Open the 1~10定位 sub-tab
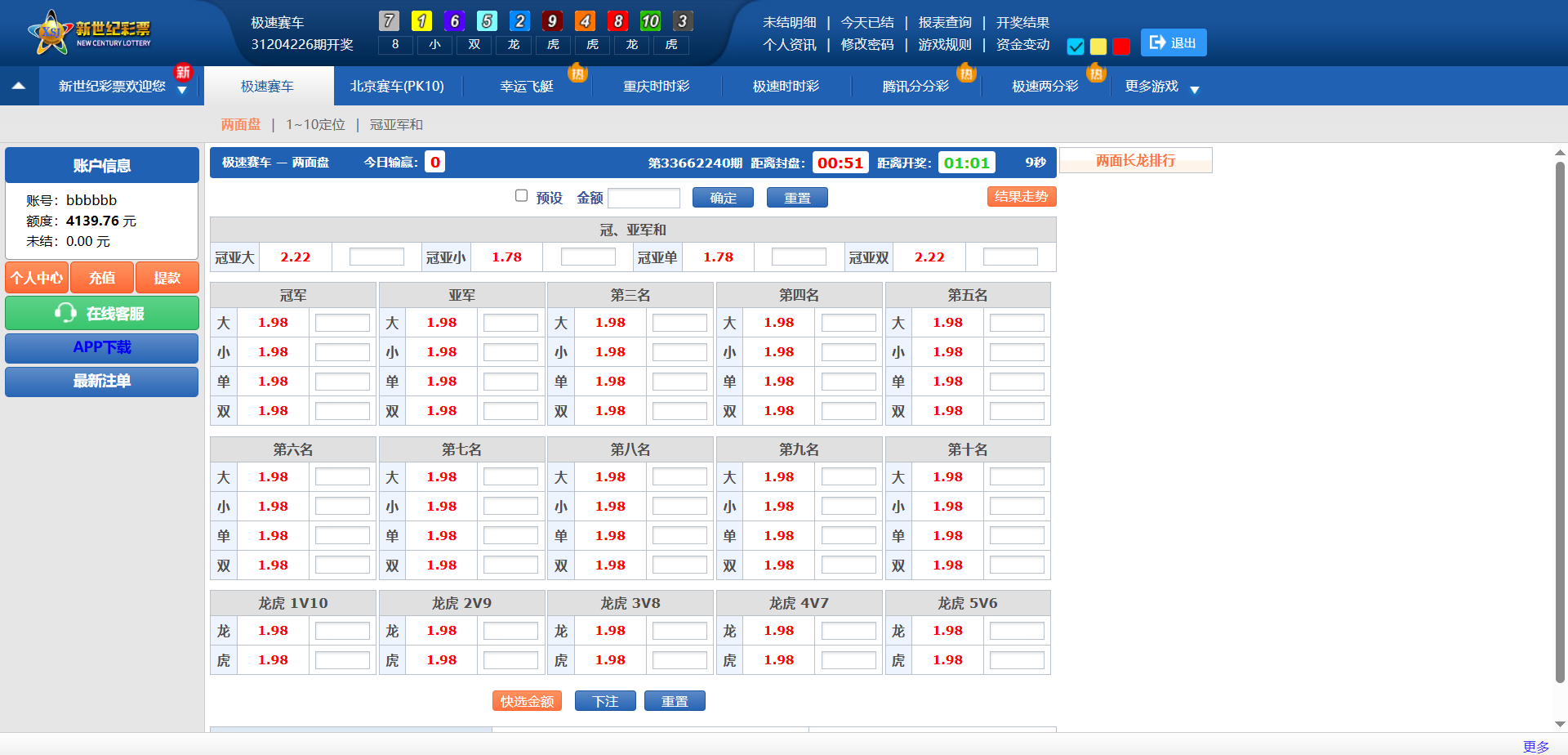The height and width of the screenshot is (755, 1568). pyautogui.click(x=315, y=125)
